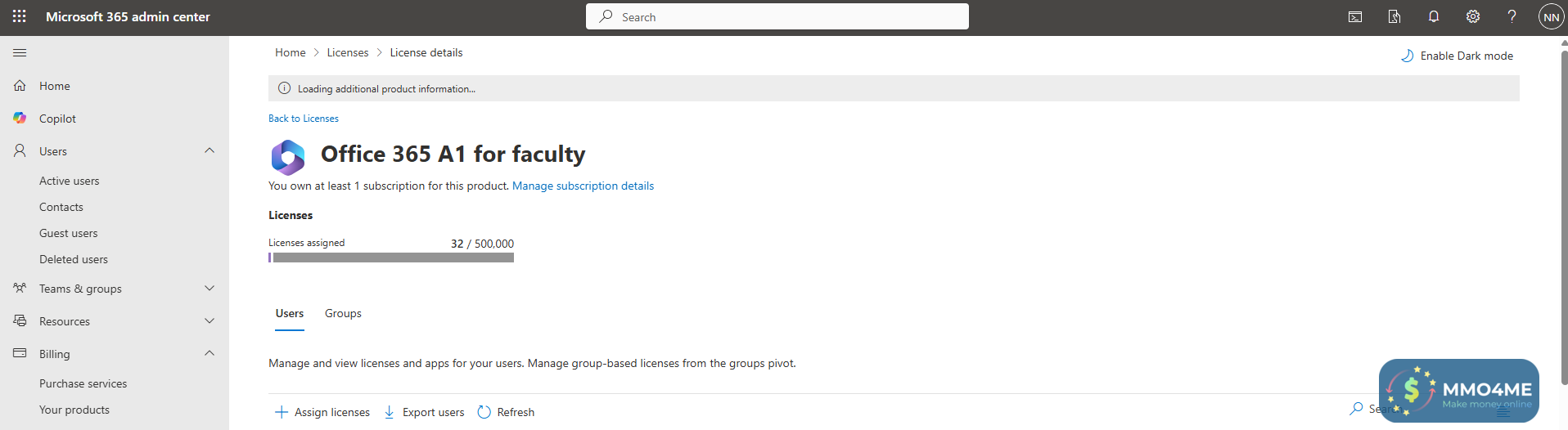
Task: Click Assign licenses button
Action: pos(322,412)
